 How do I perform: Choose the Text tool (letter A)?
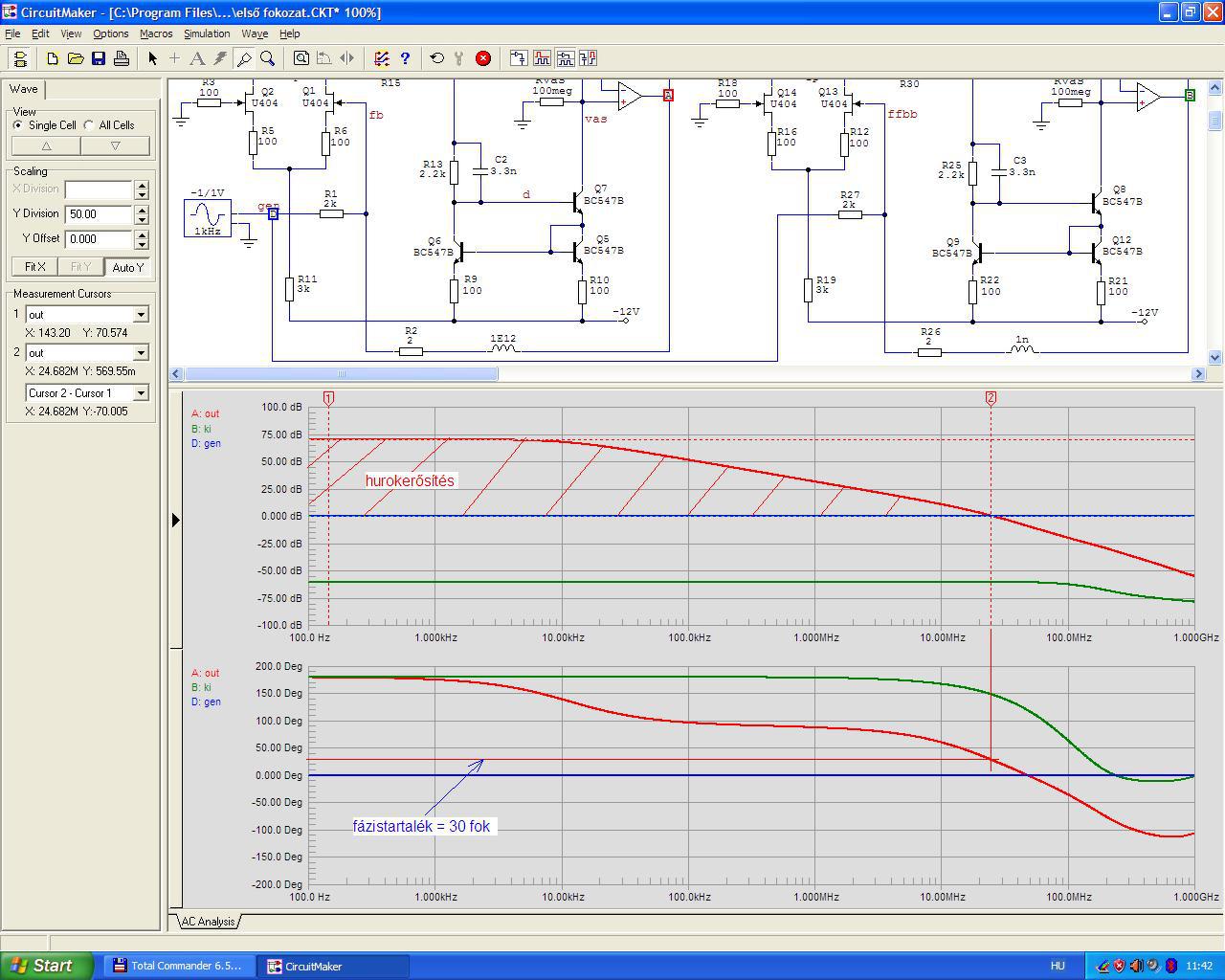[197, 58]
